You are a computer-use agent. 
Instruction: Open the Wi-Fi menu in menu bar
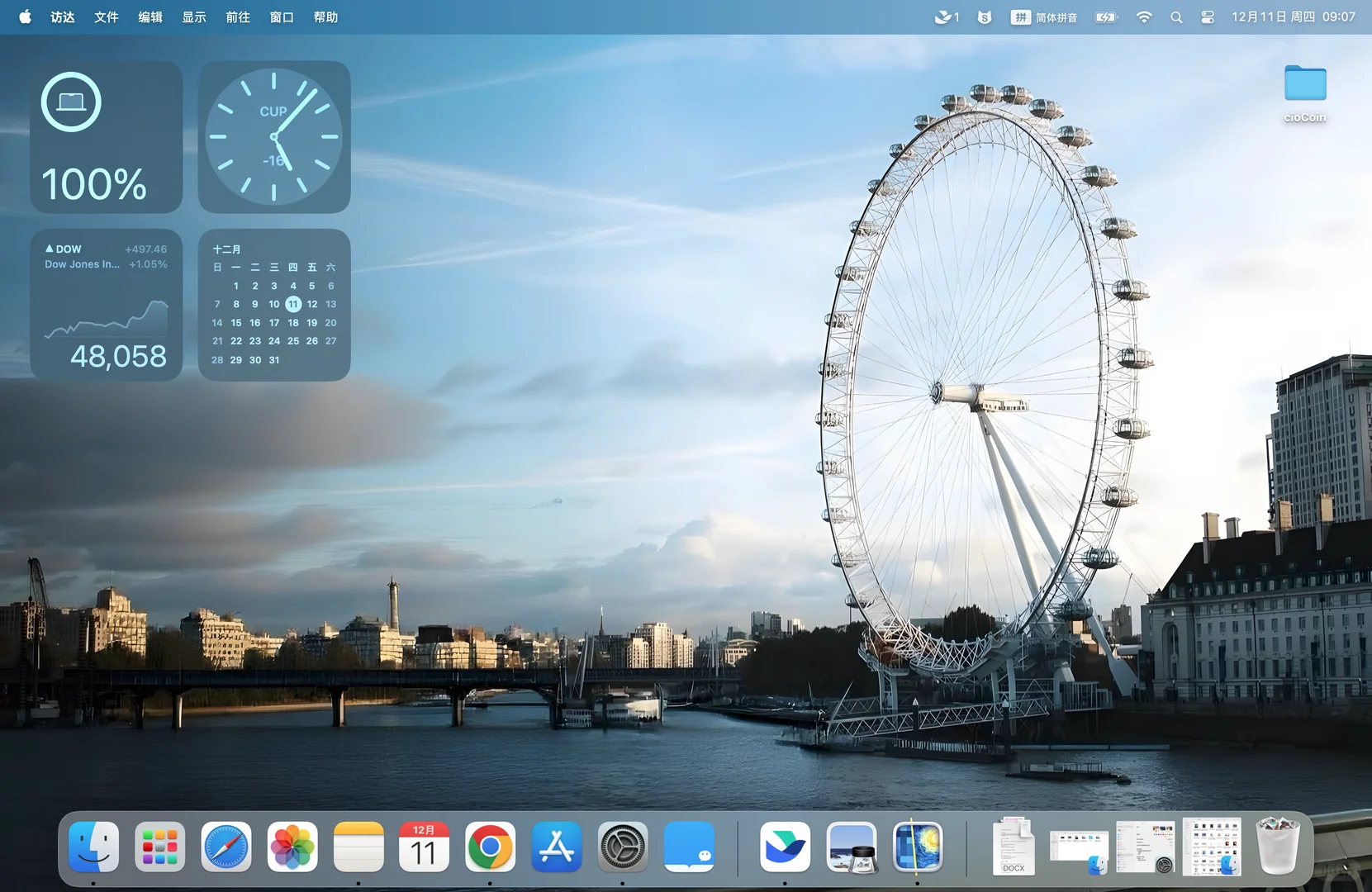(x=1144, y=17)
